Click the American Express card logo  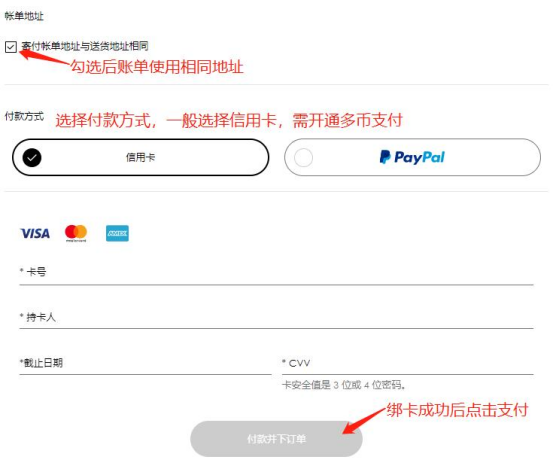point(117,233)
